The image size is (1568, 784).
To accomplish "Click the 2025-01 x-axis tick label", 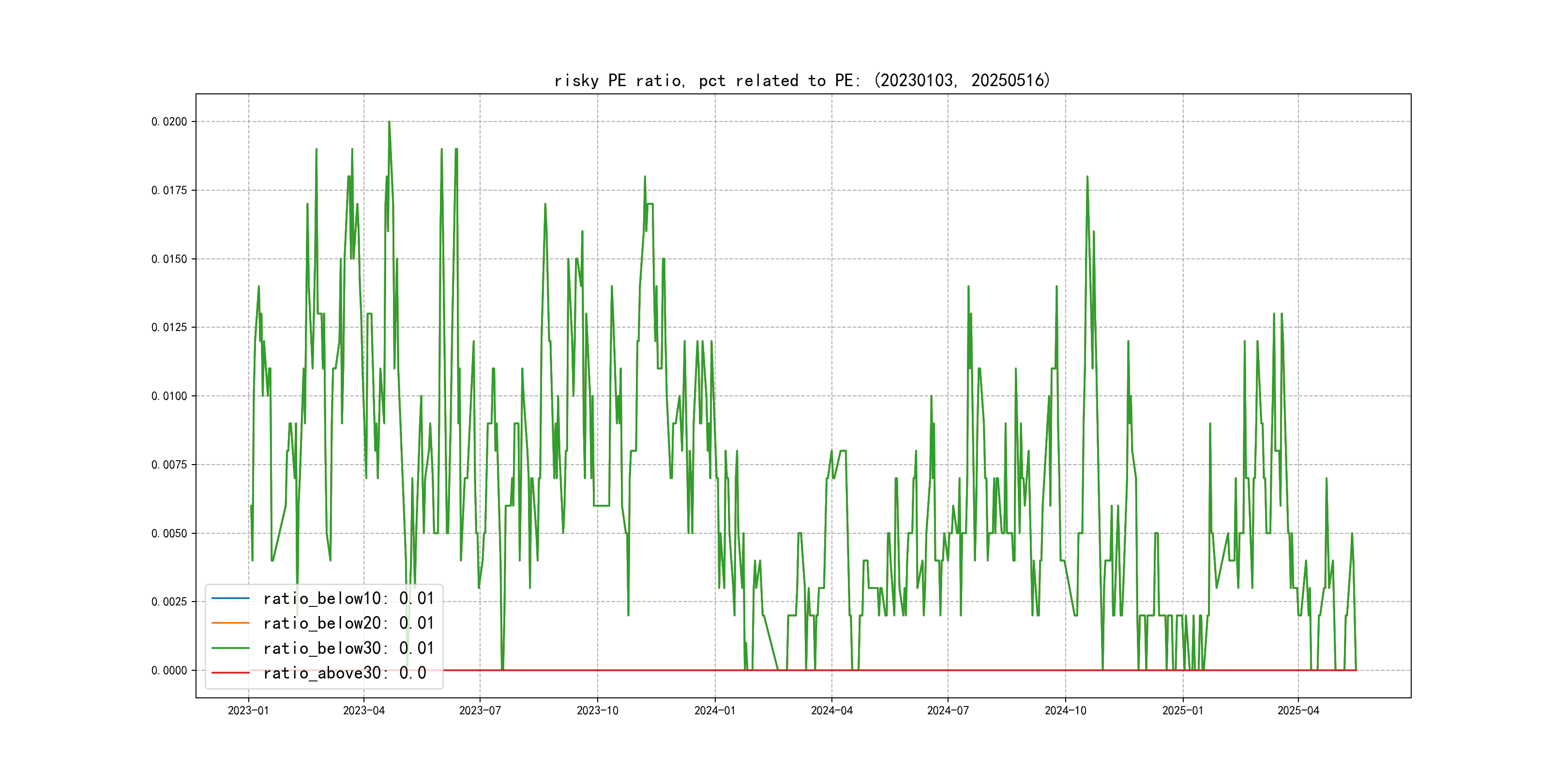I will click(x=1183, y=711).
